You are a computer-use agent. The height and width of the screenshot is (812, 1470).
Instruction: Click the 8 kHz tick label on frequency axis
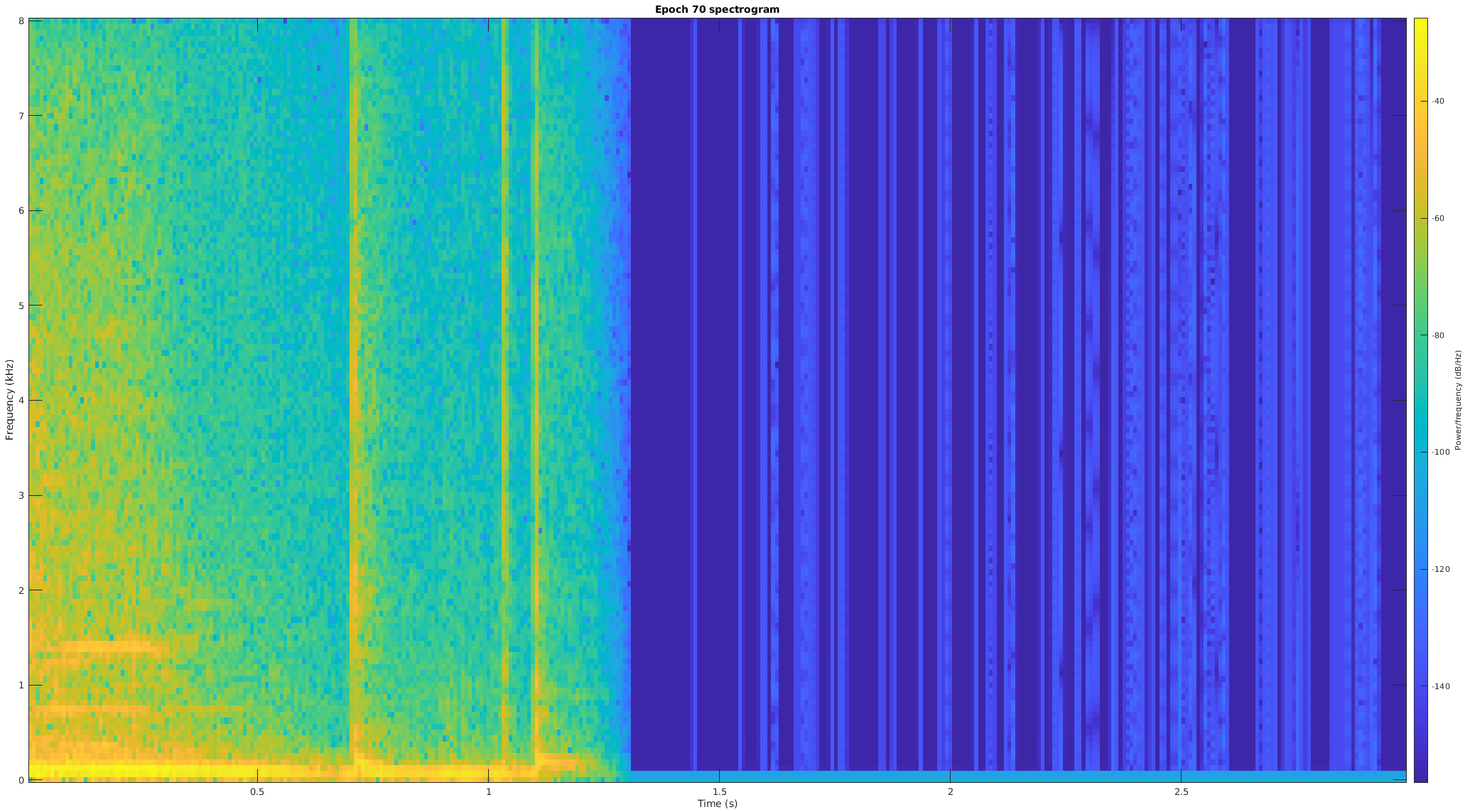pos(21,21)
